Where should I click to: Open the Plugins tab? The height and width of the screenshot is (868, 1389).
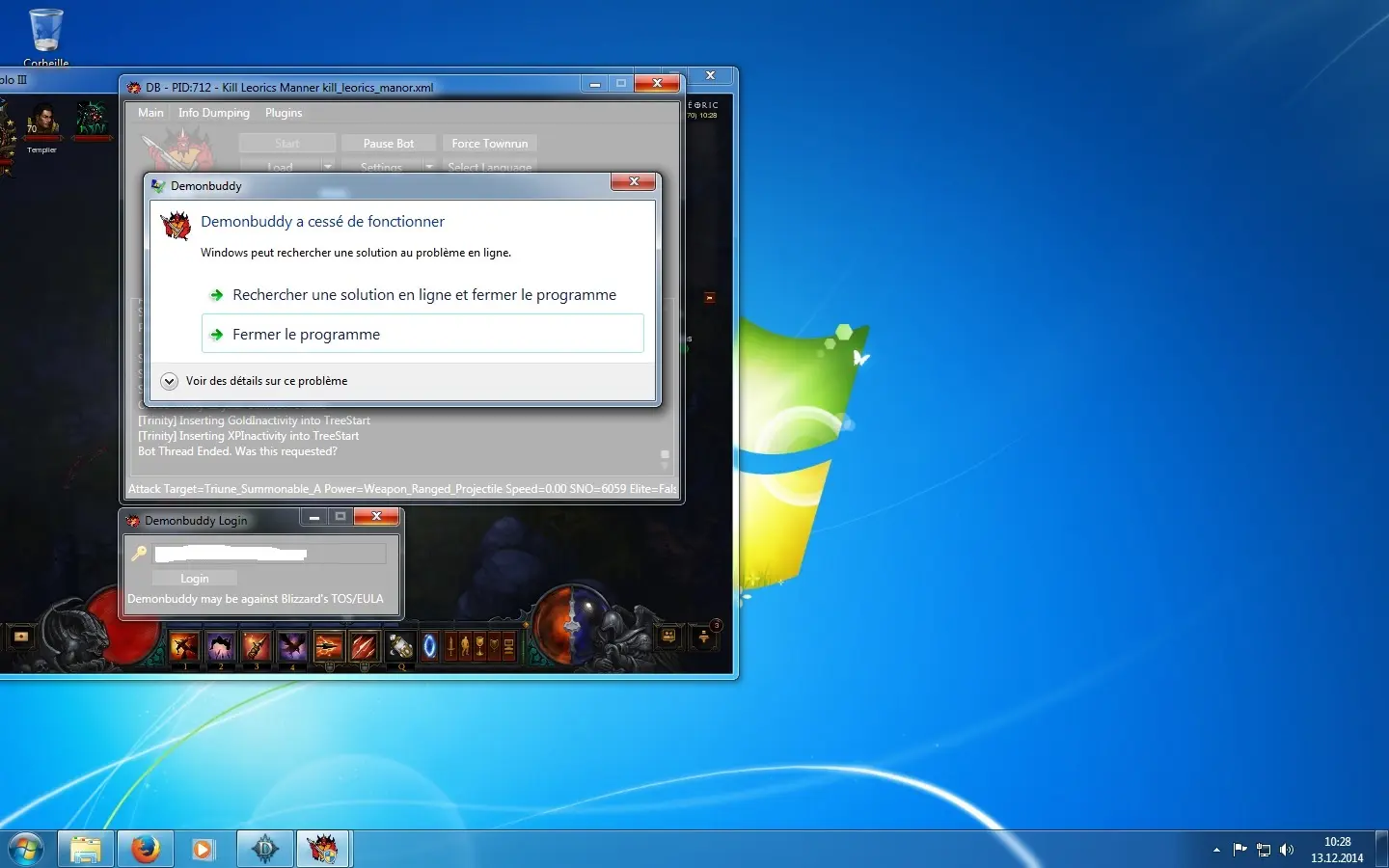(x=284, y=113)
